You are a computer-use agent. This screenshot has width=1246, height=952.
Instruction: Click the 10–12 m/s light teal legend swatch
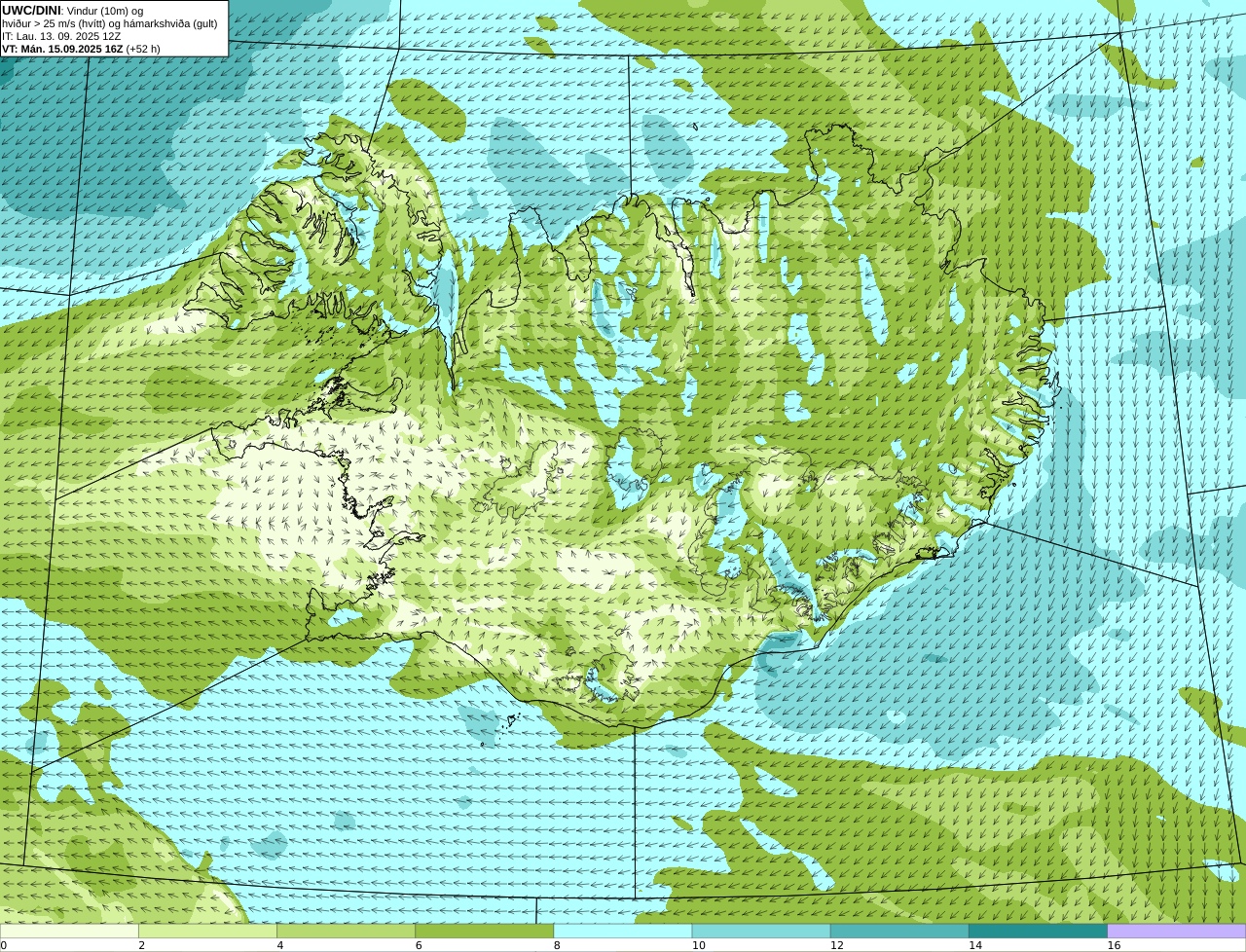tap(761, 931)
